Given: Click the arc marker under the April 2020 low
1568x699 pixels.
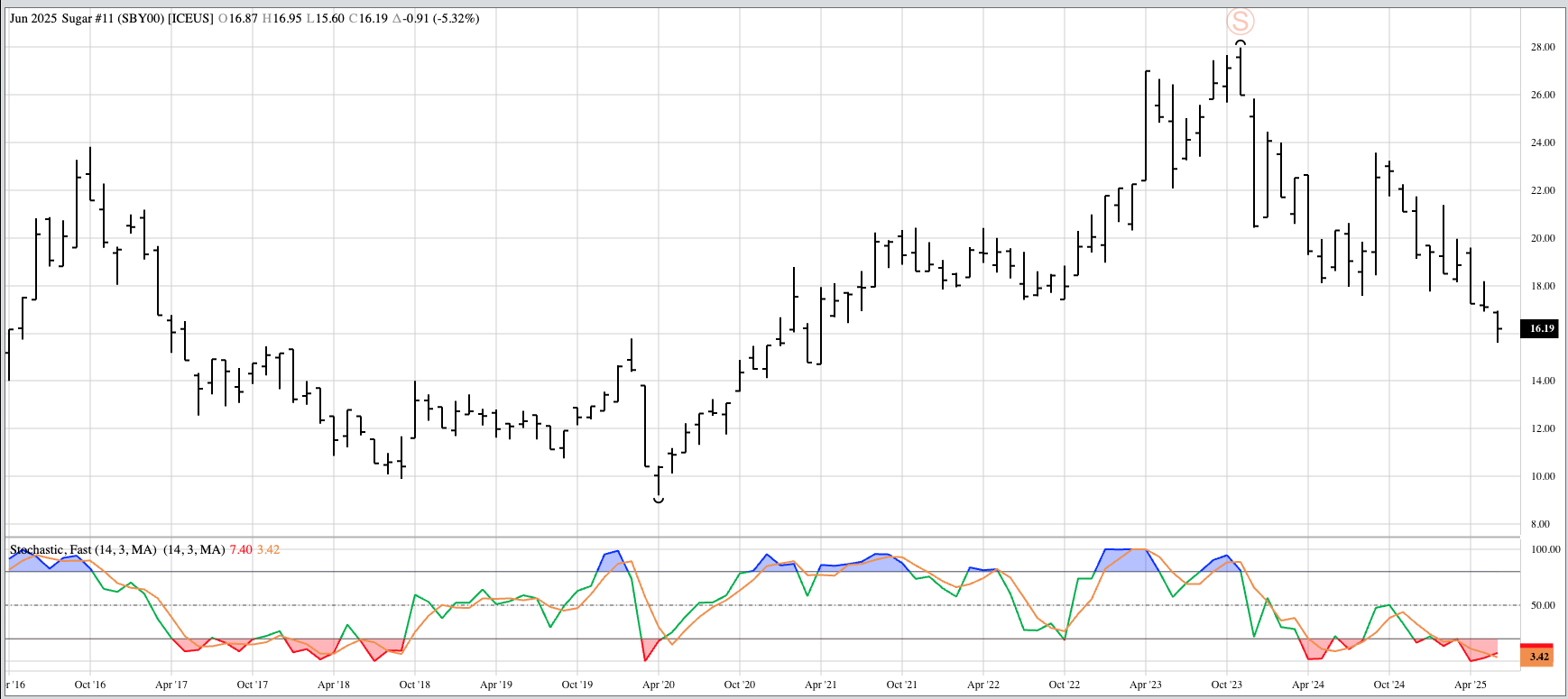Looking at the screenshot, I should 659,500.
